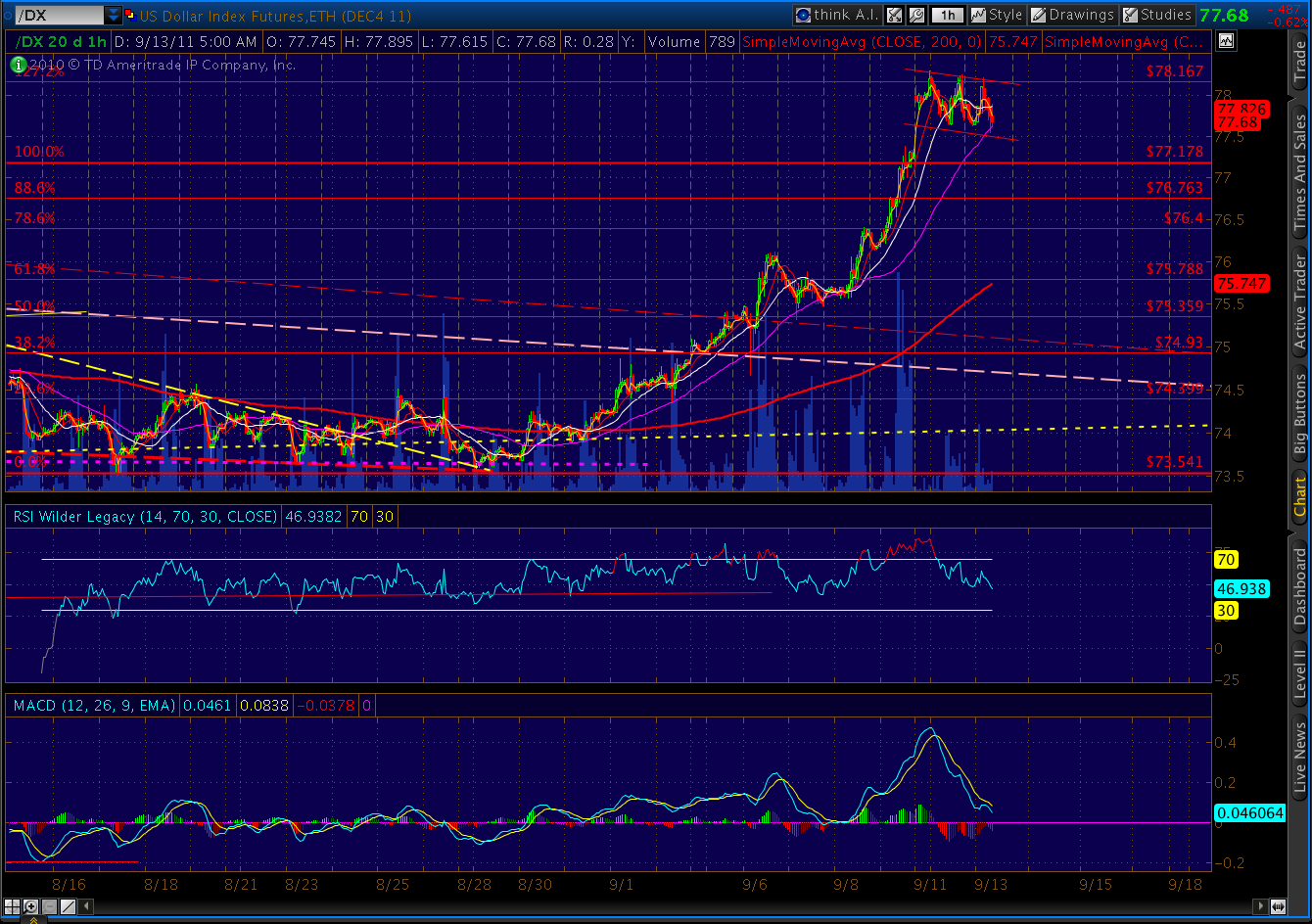Open the Studies menu
Image resolution: width=1312 pixels, height=924 pixels.
coord(1156,15)
